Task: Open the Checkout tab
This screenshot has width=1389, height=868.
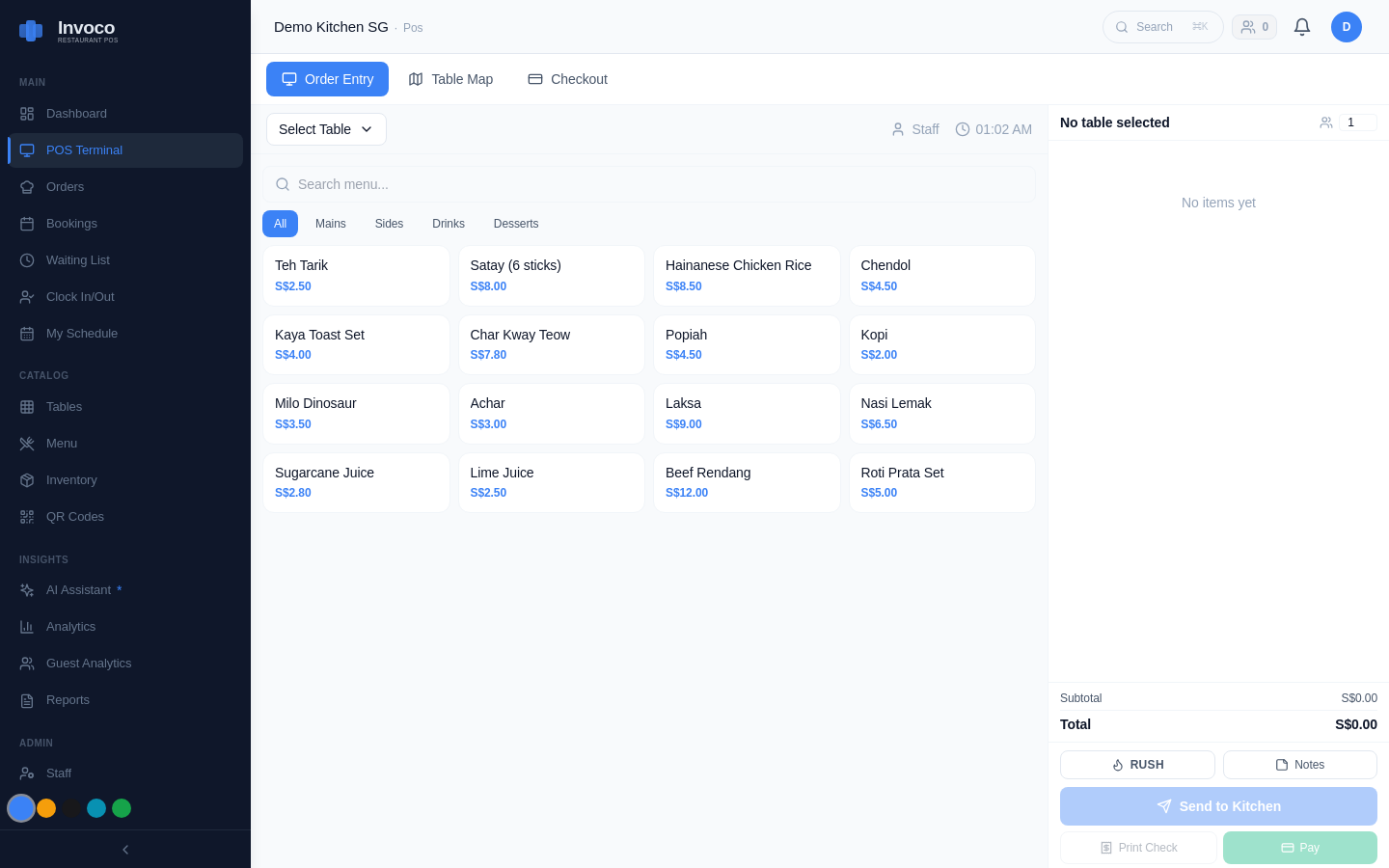Action: [x=567, y=78]
